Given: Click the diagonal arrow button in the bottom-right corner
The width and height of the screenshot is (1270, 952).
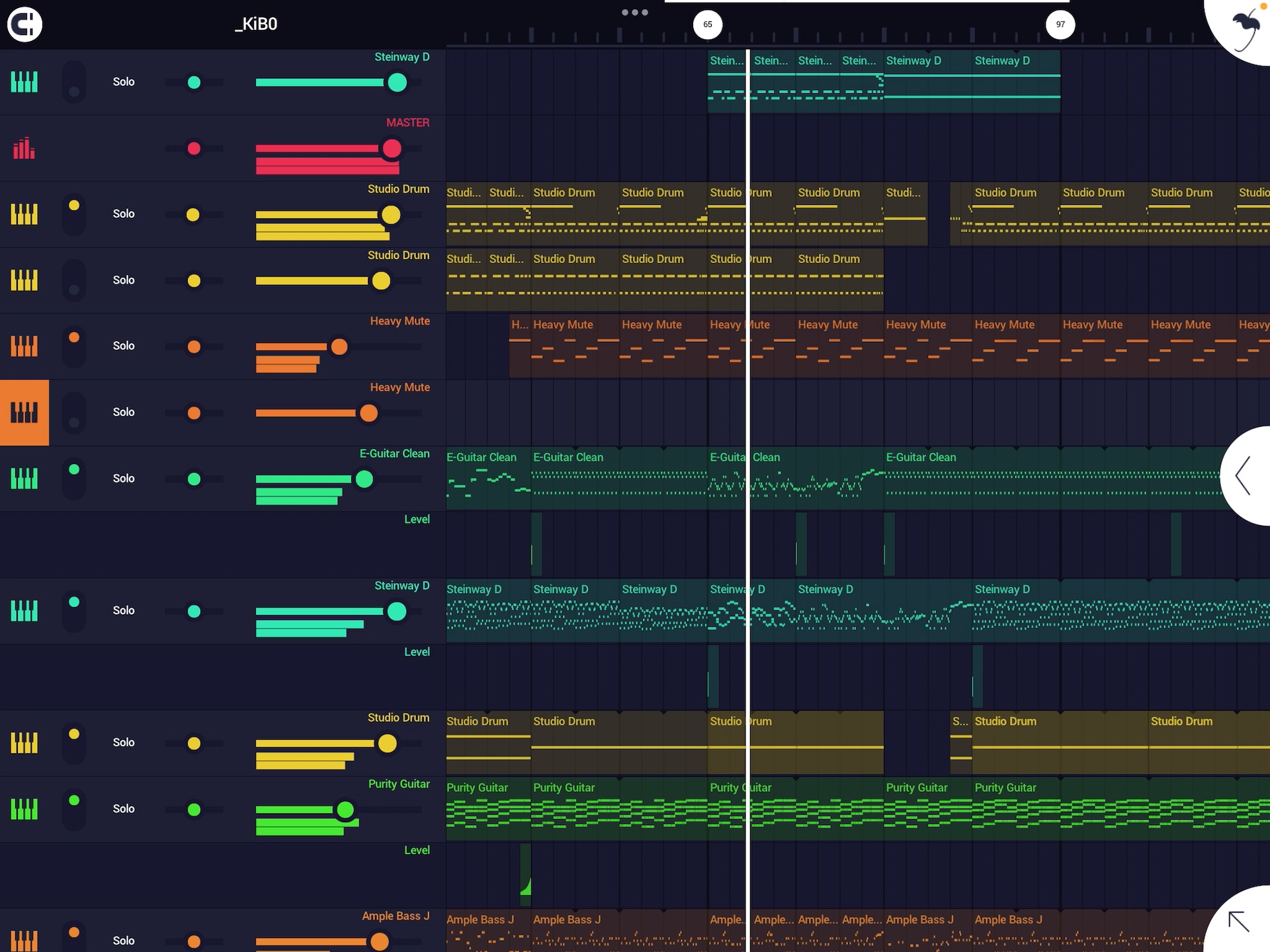Looking at the screenshot, I should tap(1238, 922).
